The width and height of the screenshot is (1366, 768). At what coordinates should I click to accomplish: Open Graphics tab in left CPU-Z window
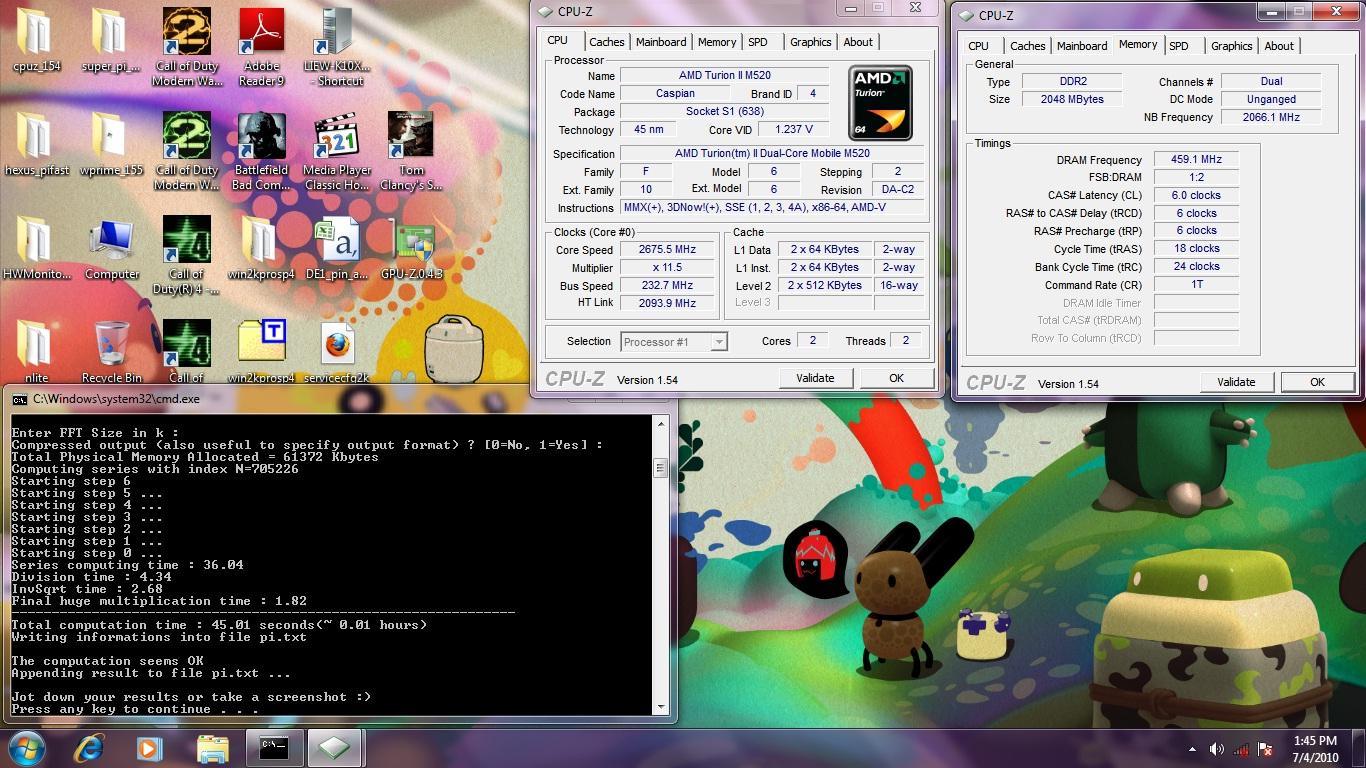(x=810, y=42)
